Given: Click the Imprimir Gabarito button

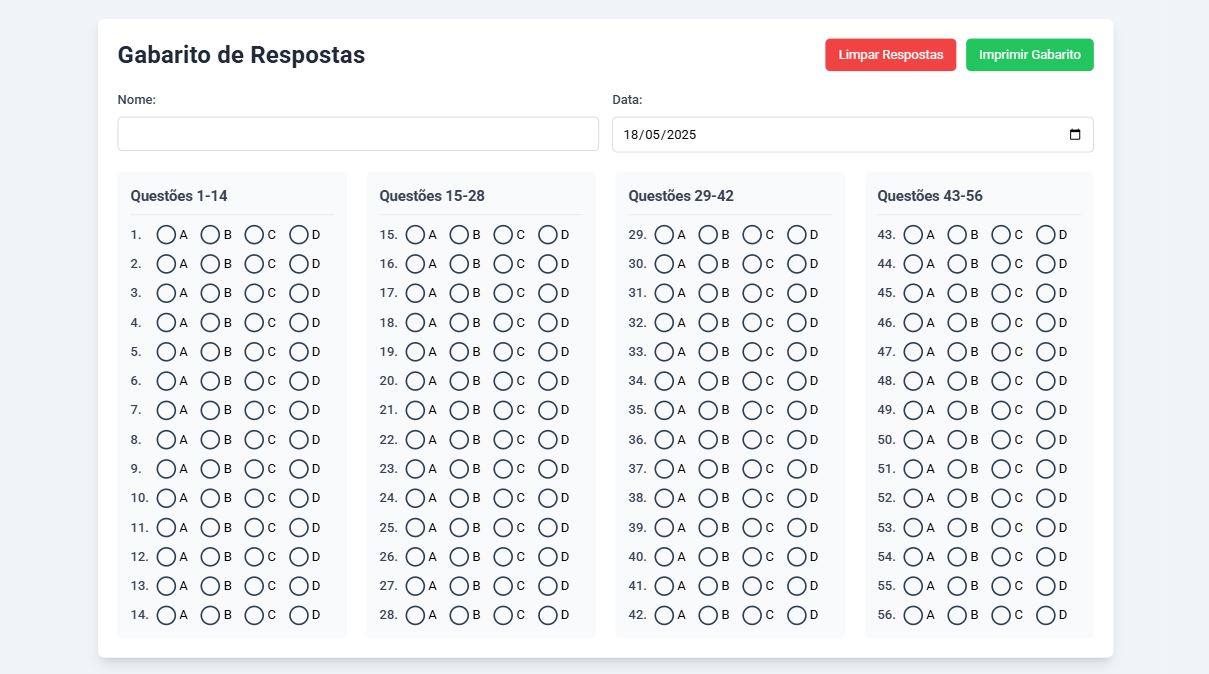Looking at the screenshot, I should pyautogui.click(x=1030, y=55).
